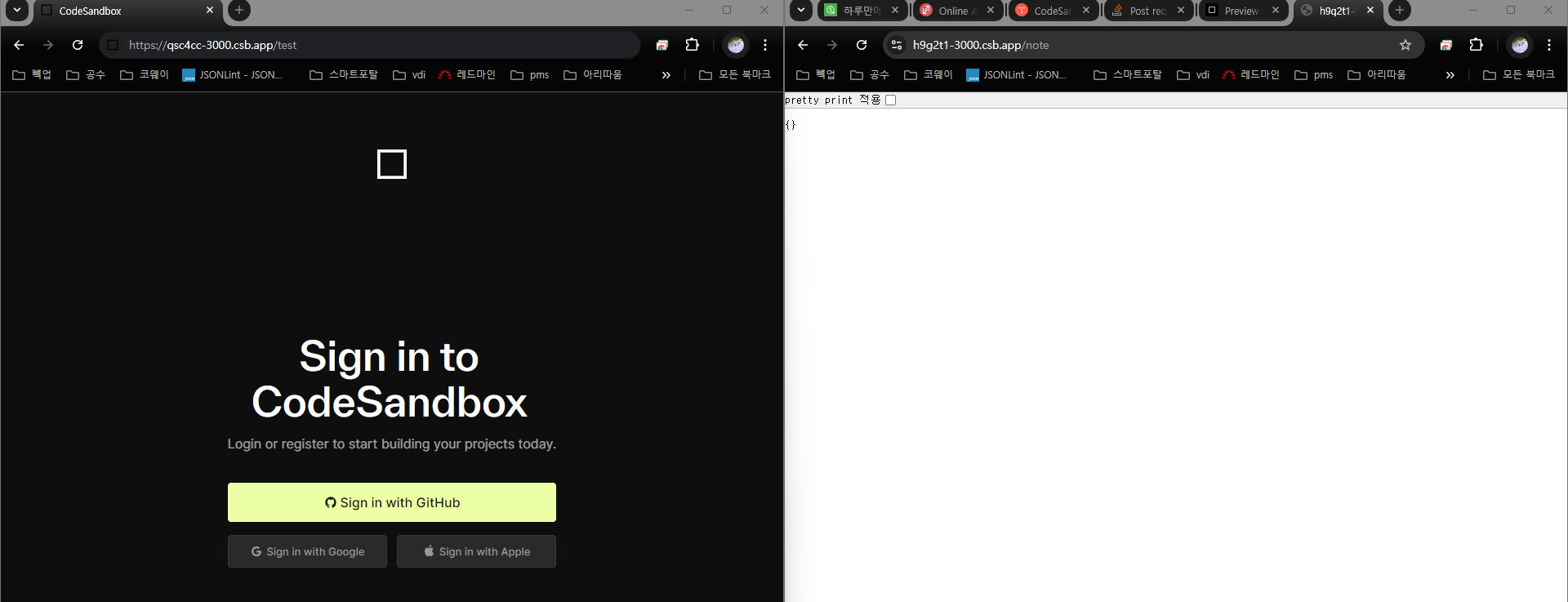Click forward arrow in right browser window
This screenshot has width=1568, height=602.
[832, 45]
